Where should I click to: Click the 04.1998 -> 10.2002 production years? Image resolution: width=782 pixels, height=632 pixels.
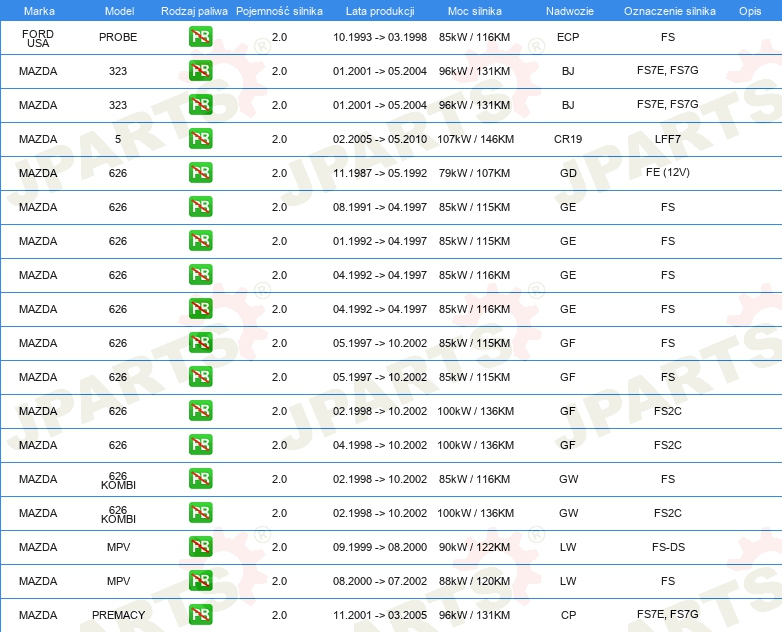coord(380,445)
